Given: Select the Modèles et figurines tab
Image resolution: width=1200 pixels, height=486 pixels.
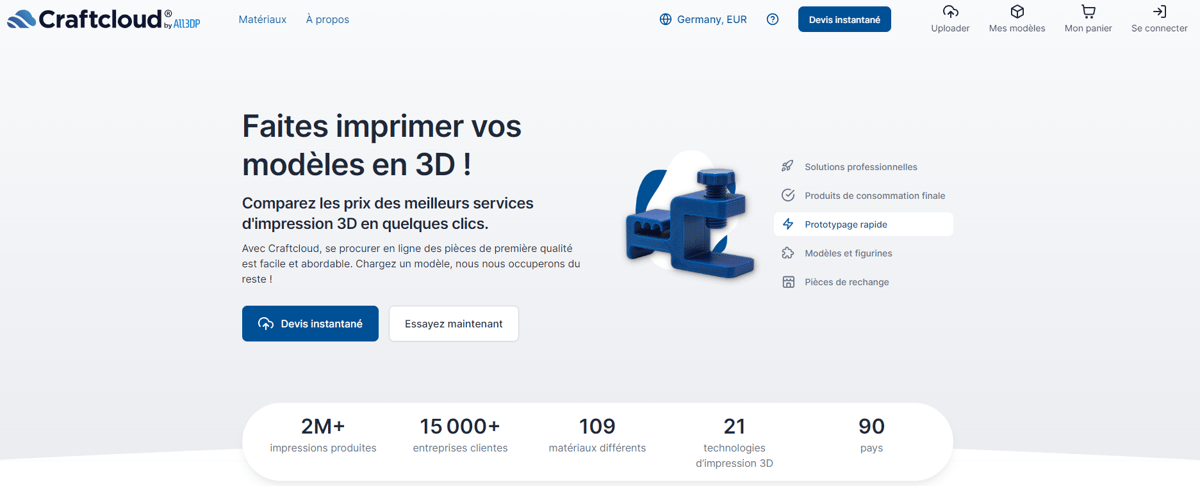Looking at the screenshot, I should (863, 253).
